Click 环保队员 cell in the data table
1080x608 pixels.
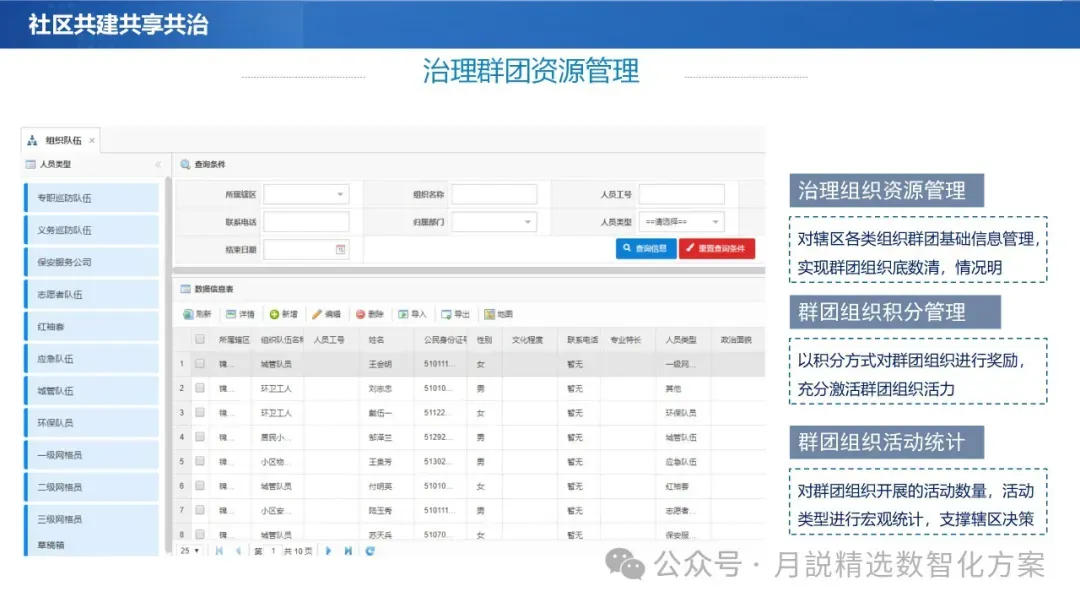(681, 412)
